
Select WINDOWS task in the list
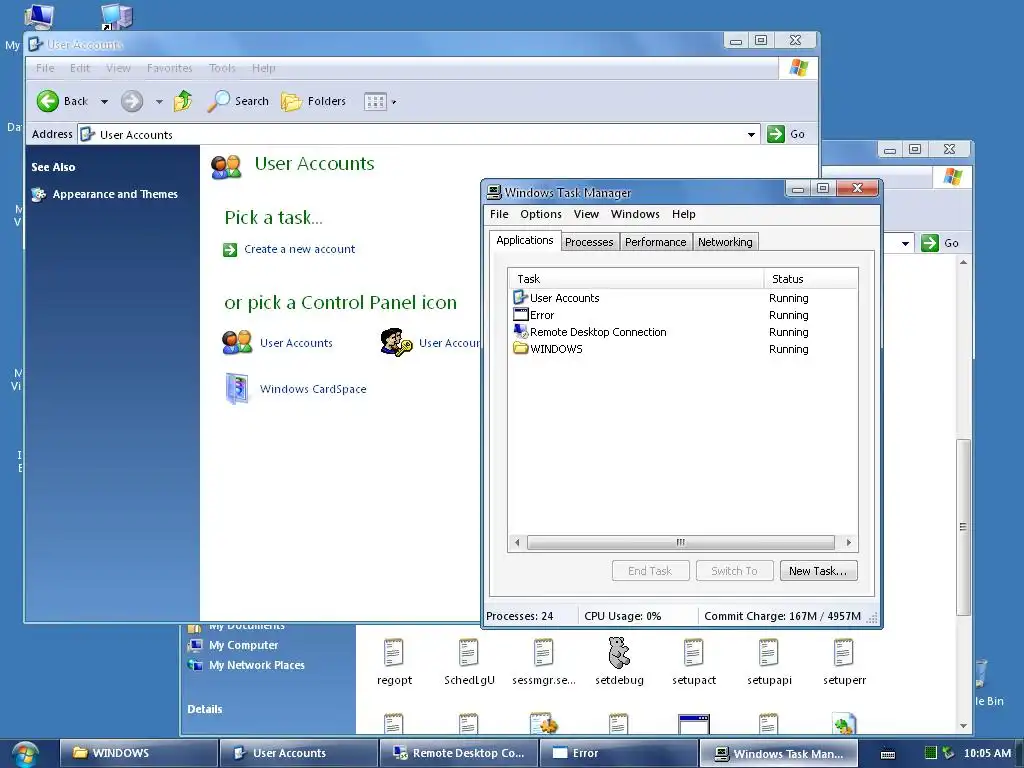tap(682, 349)
